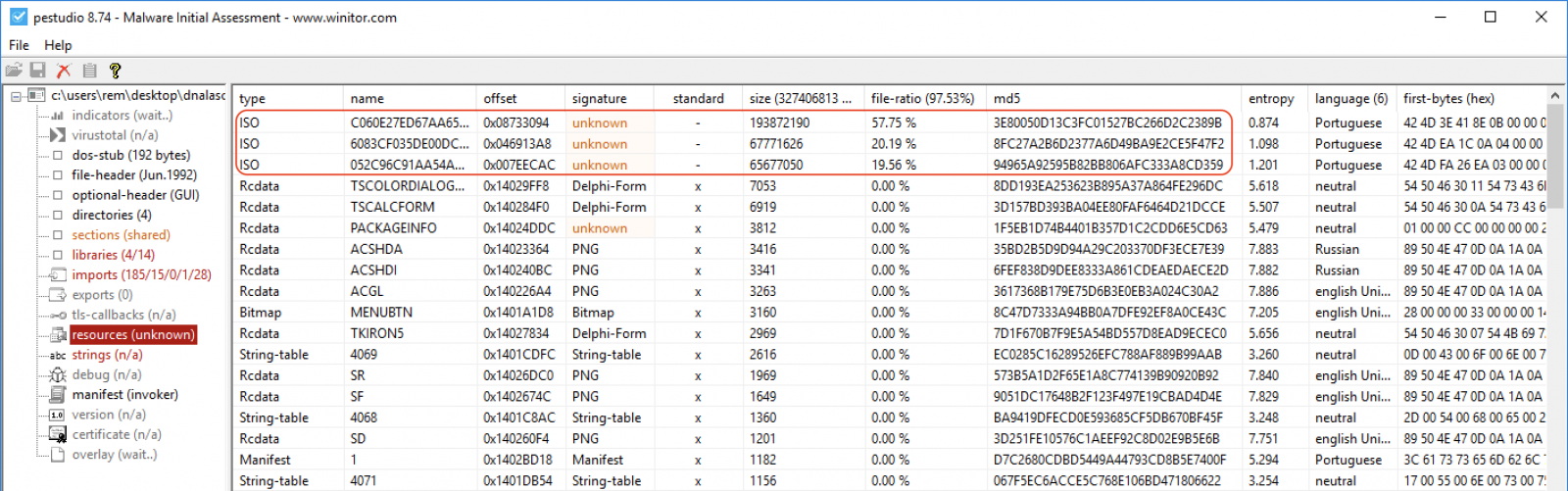Open the Help menu
This screenshot has width=1568, height=491.
[58, 45]
